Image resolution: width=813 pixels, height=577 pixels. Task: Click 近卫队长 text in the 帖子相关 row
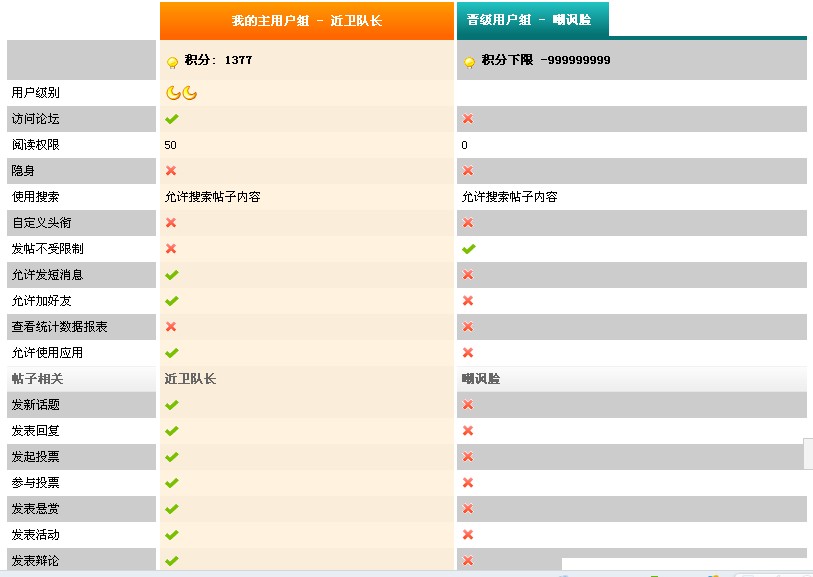tap(190, 379)
